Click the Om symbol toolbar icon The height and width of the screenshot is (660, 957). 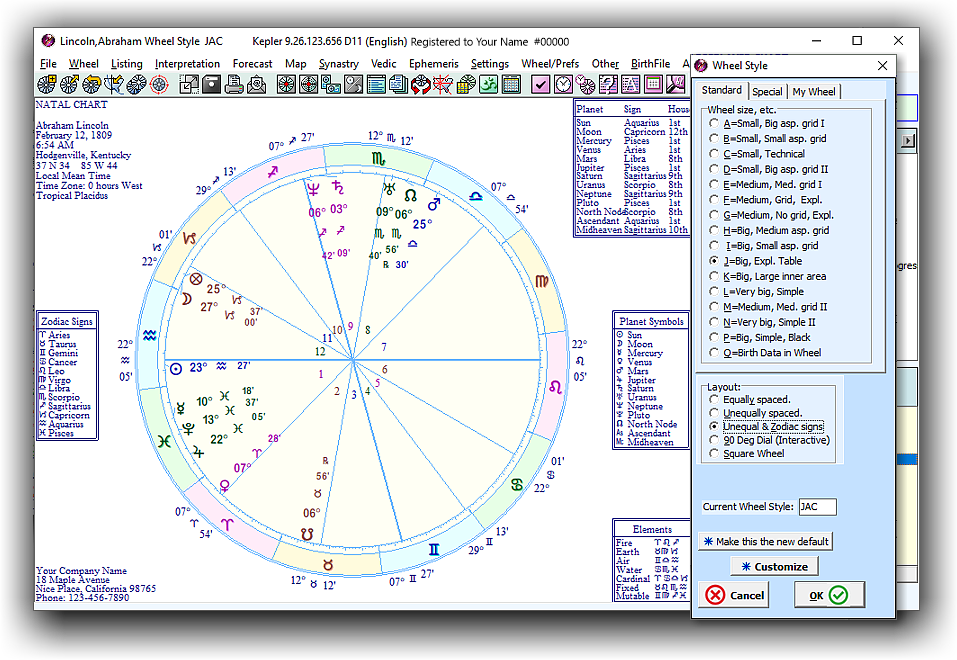tap(487, 84)
